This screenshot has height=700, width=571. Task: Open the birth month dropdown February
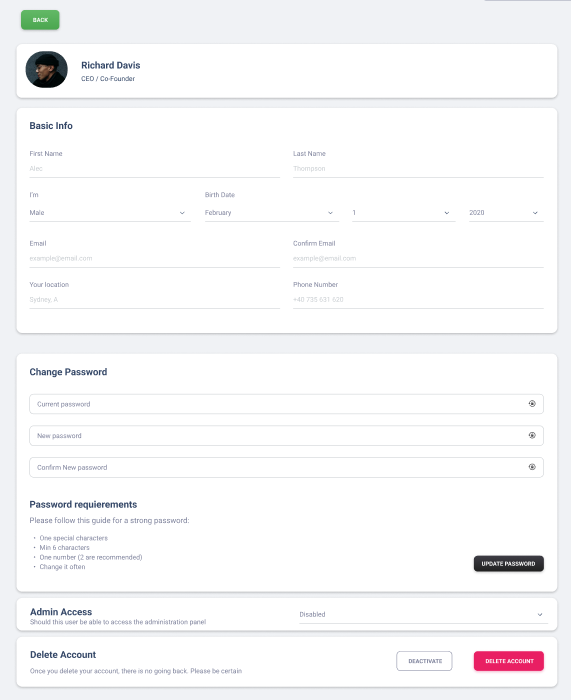tap(271, 212)
